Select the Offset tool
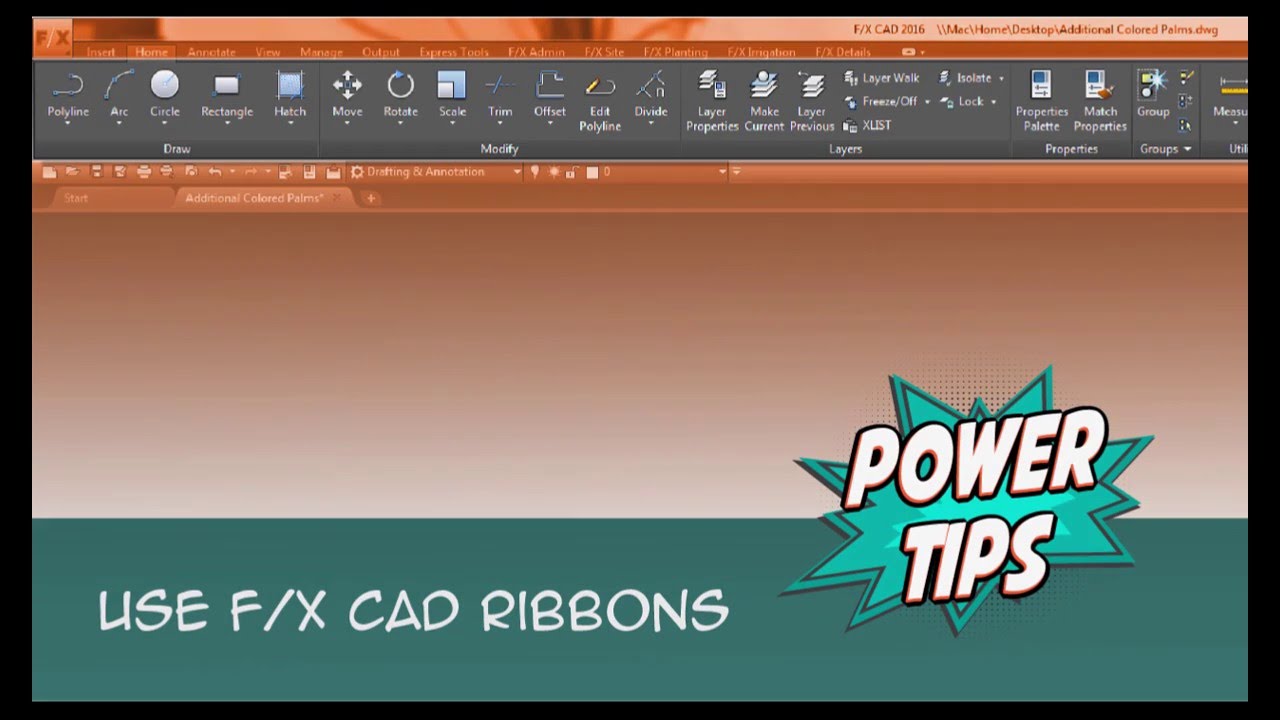 (x=549, y=95)
